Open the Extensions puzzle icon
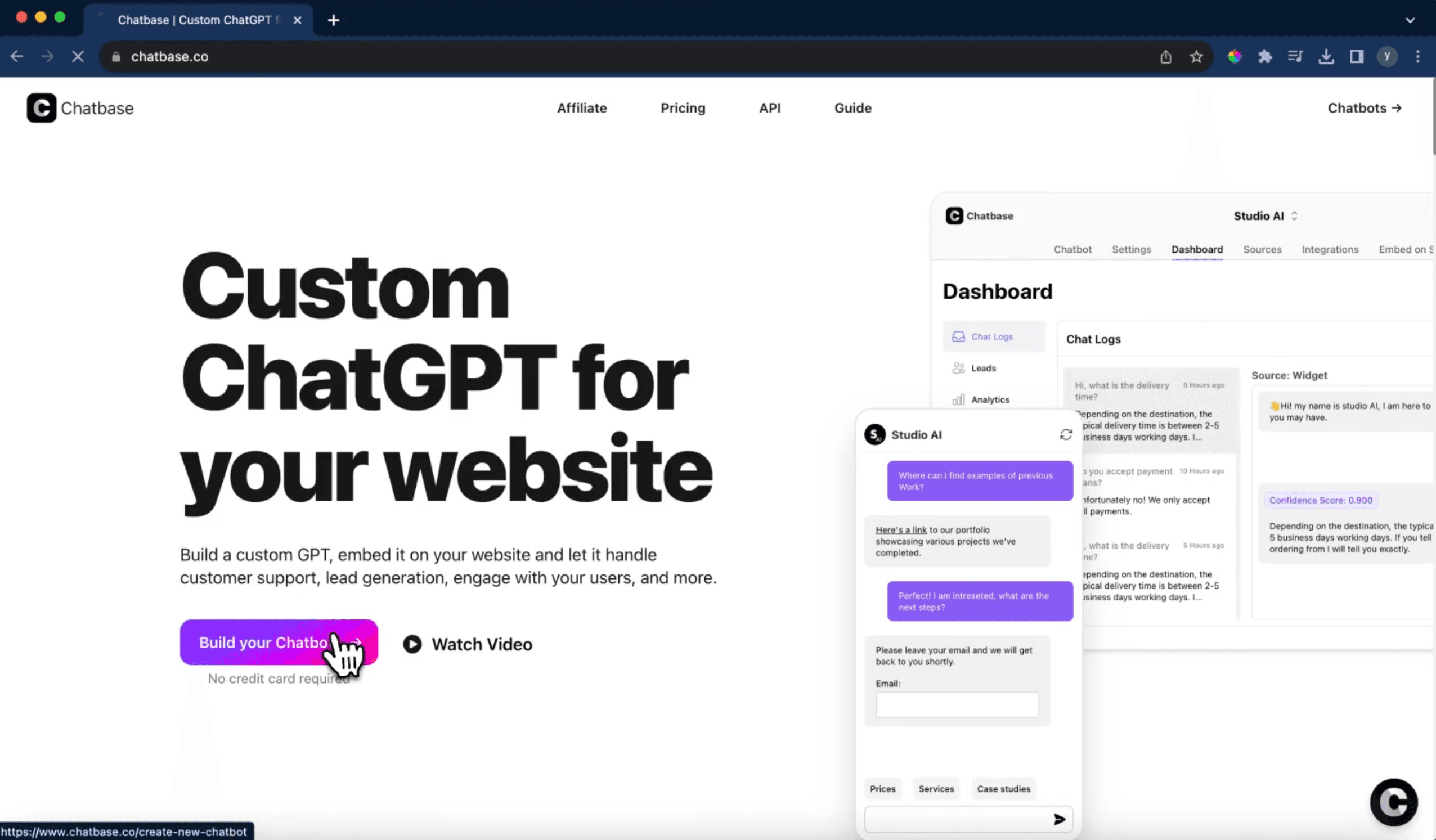The image size is (1436, 840). click(x=1265, y=56)
